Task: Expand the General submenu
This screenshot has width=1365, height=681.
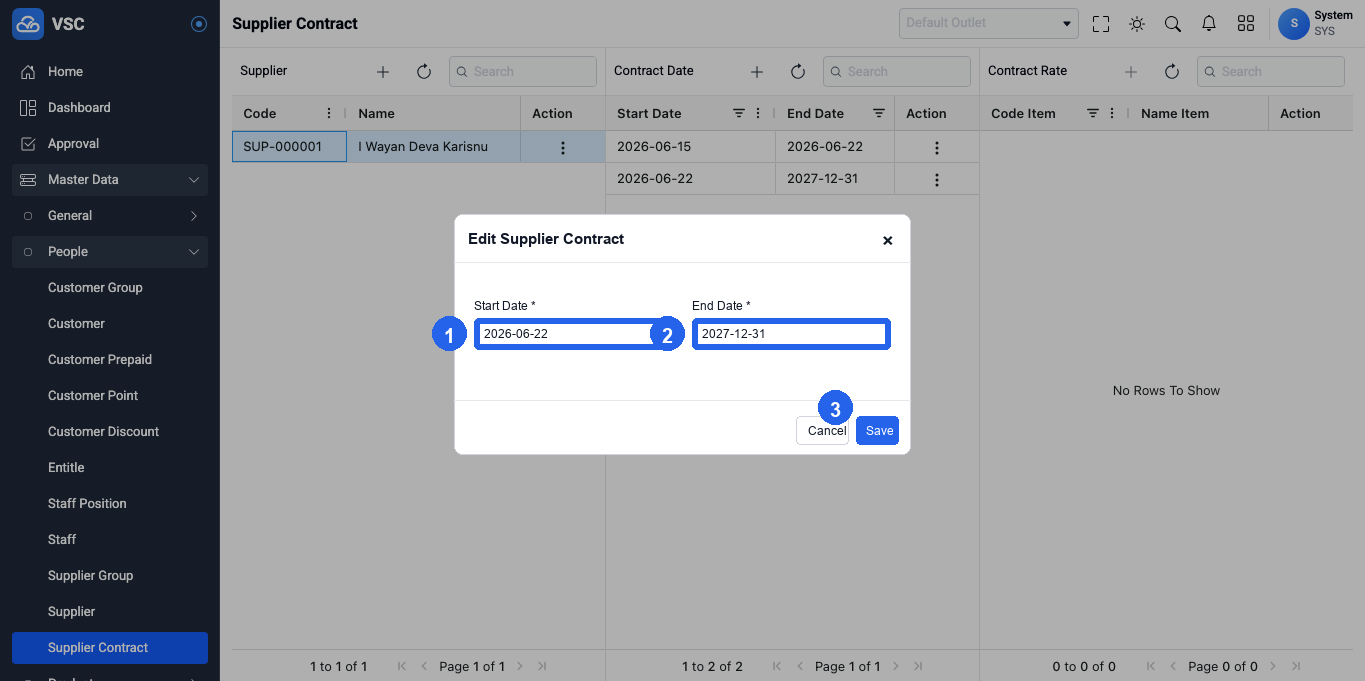Action: pyautogui.click(x=110, y=216)
